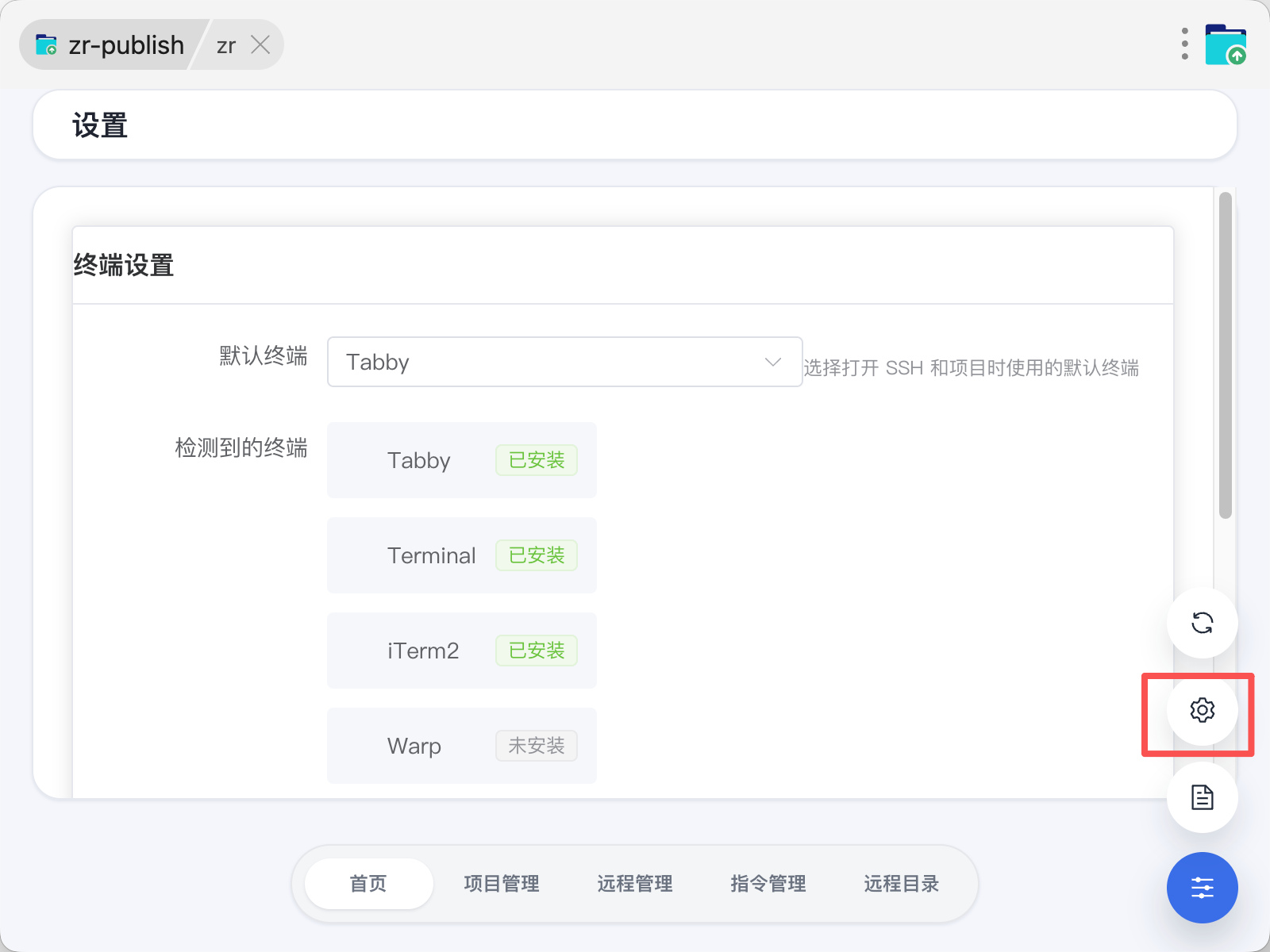Open the three-dot more options menu
Screen dimensions: 1270x952
[1184, 44]
